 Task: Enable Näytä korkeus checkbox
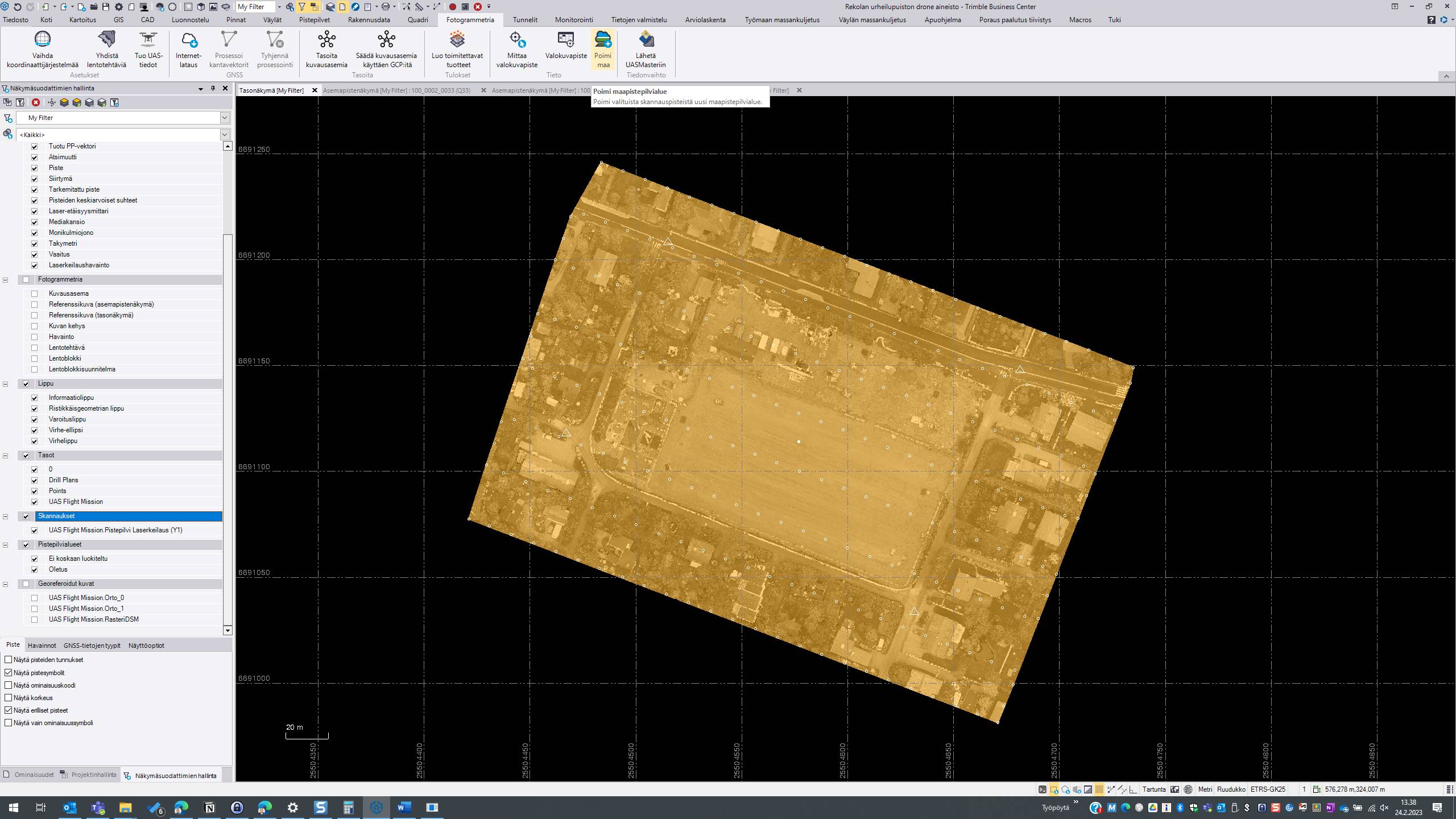click(8, 698)
